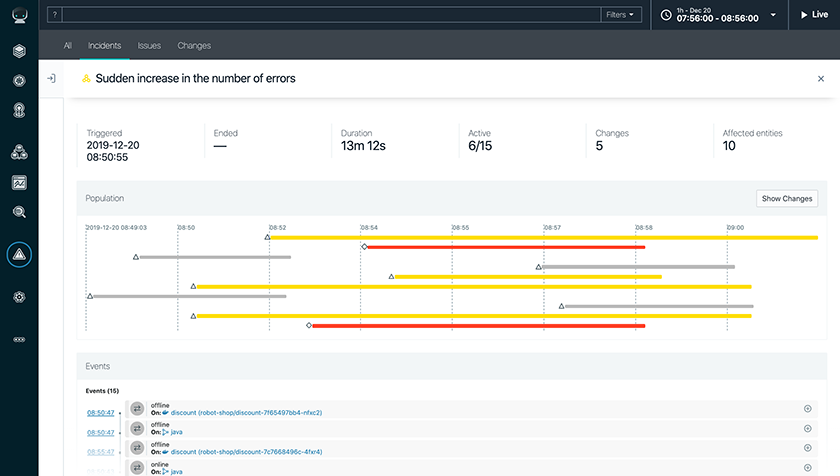Open the three-cubes cluster sidebar icon
The width and height of the screenshot is (840, 476).
[x=19, y=153]
